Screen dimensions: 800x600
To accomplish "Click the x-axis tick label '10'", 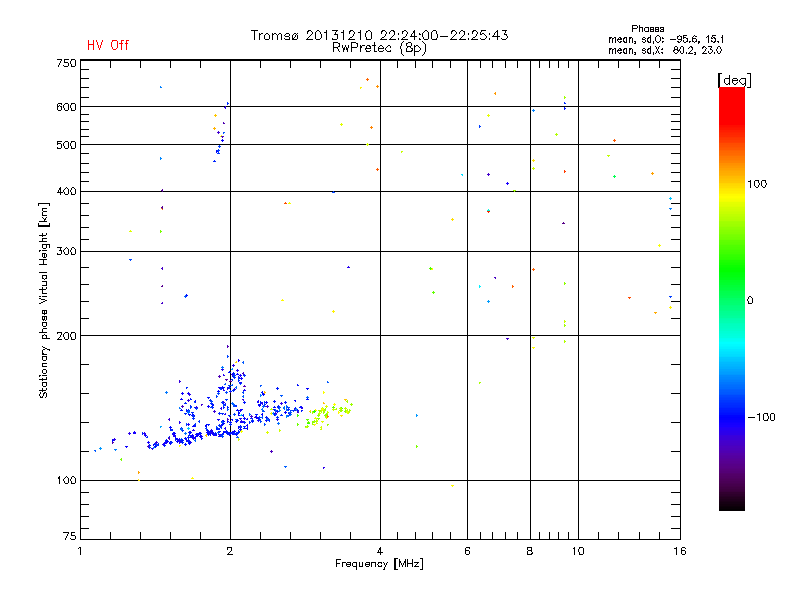I will [x=578, y=551].
